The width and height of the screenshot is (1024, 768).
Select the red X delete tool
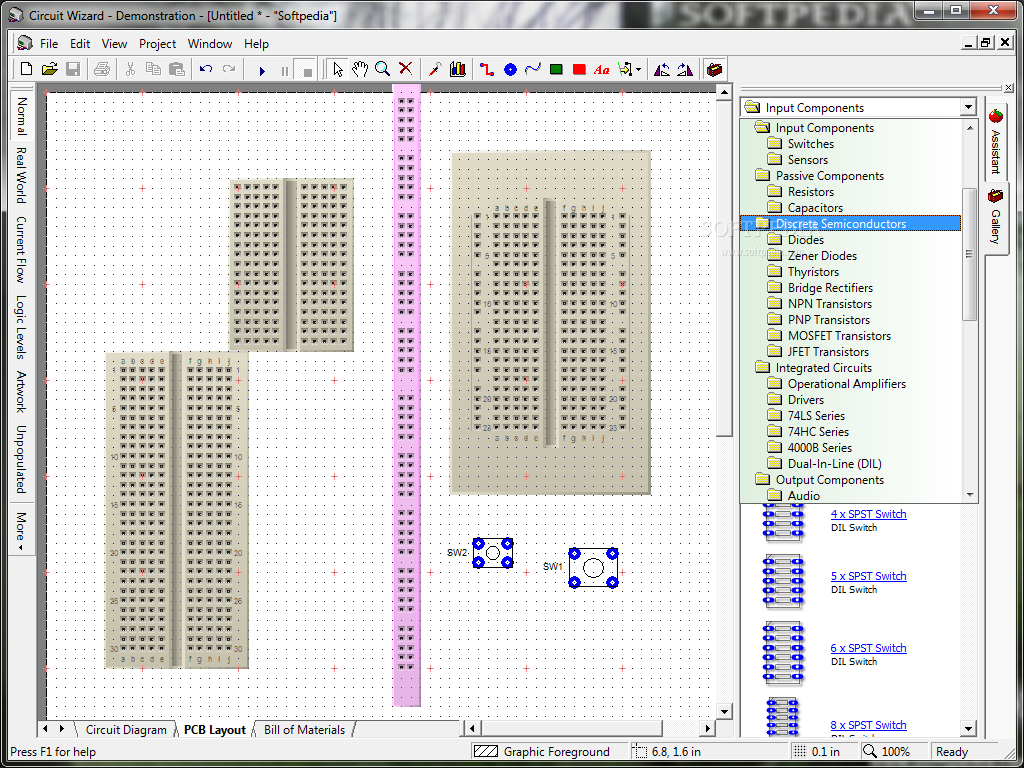pyautogui.click(x=406, y=69)
